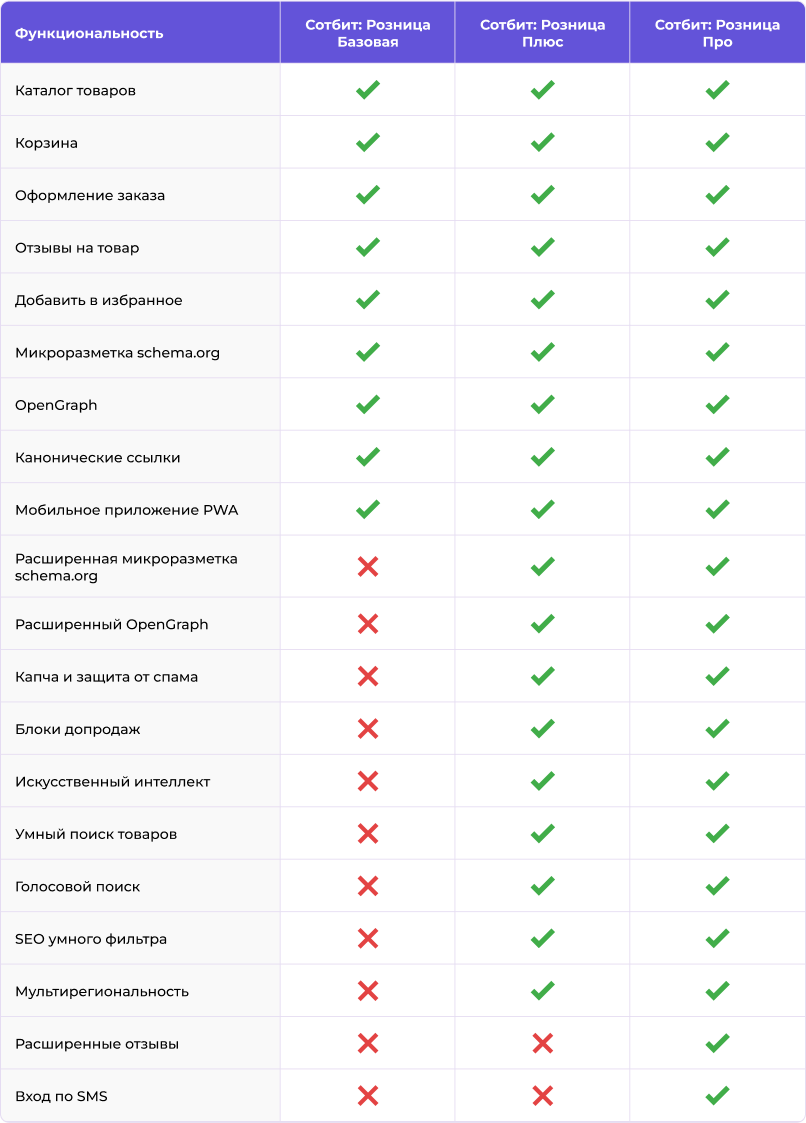The image size is (806, 1123).
Task: Select the Сотбит: Розница Плюс column header
Action: (x=542, y=33)
